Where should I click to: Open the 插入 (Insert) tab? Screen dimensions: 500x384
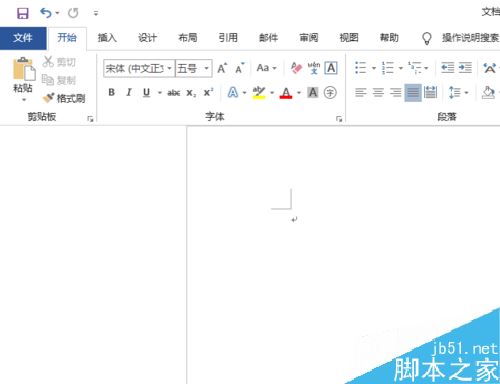[x=107, y=38]
